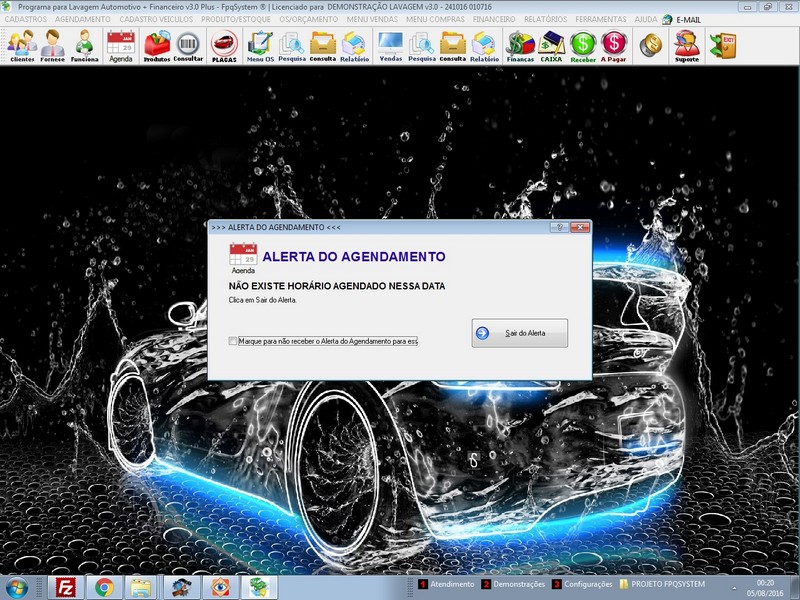This screenshot has height=600, width=800.
Task: Click the Relatório printer icon in the Vendas group
Action: (x=484, y=46)
